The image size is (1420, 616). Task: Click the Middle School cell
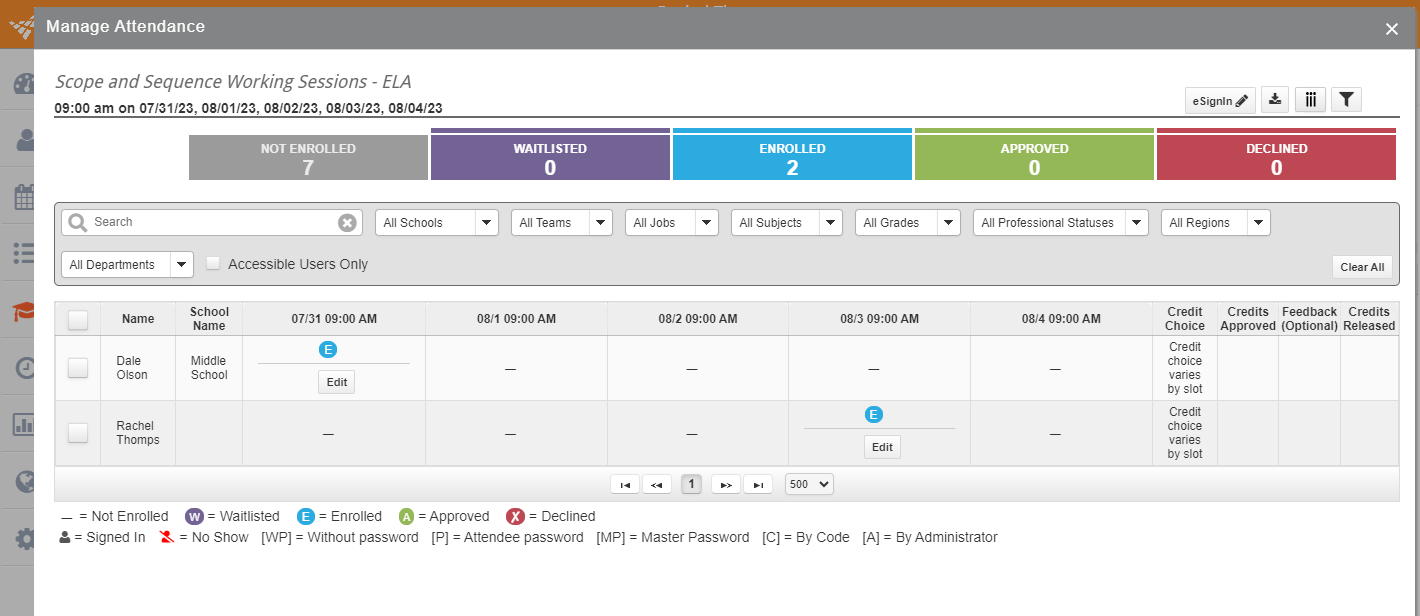pyautogui.click(x=209, y=368)
